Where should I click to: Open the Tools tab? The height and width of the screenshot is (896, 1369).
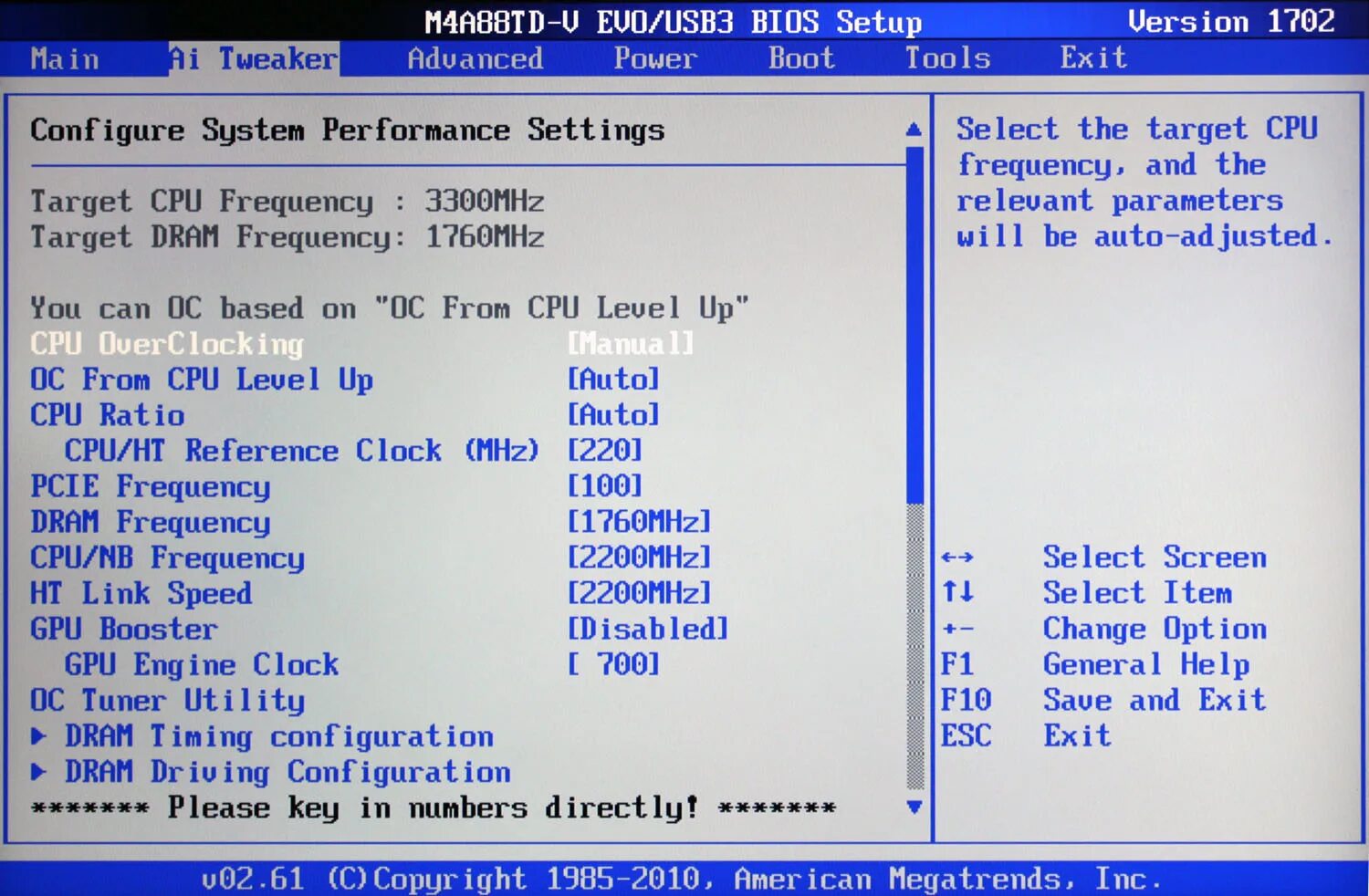(947, 59)
